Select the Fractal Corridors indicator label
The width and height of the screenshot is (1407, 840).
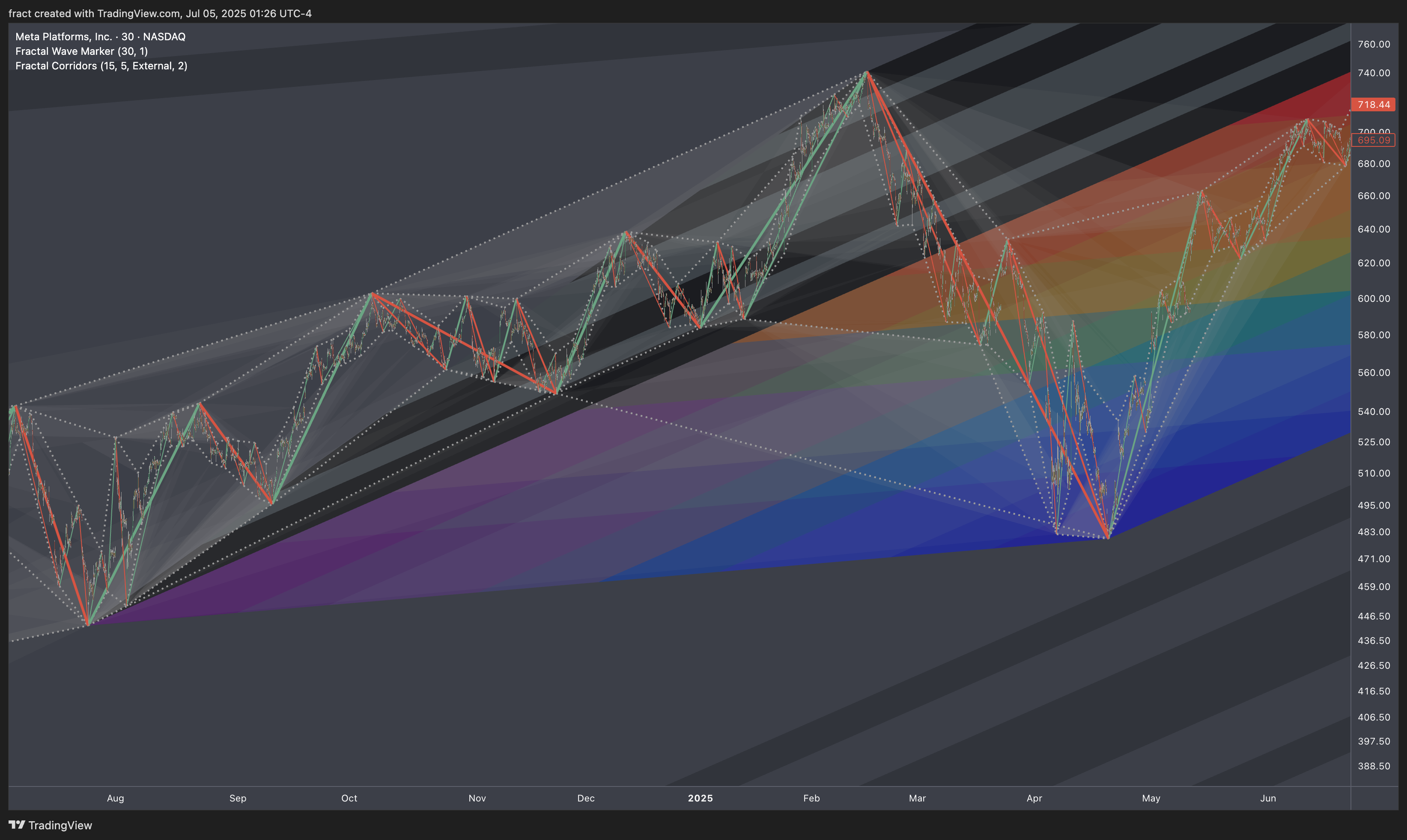coord(101,66)
